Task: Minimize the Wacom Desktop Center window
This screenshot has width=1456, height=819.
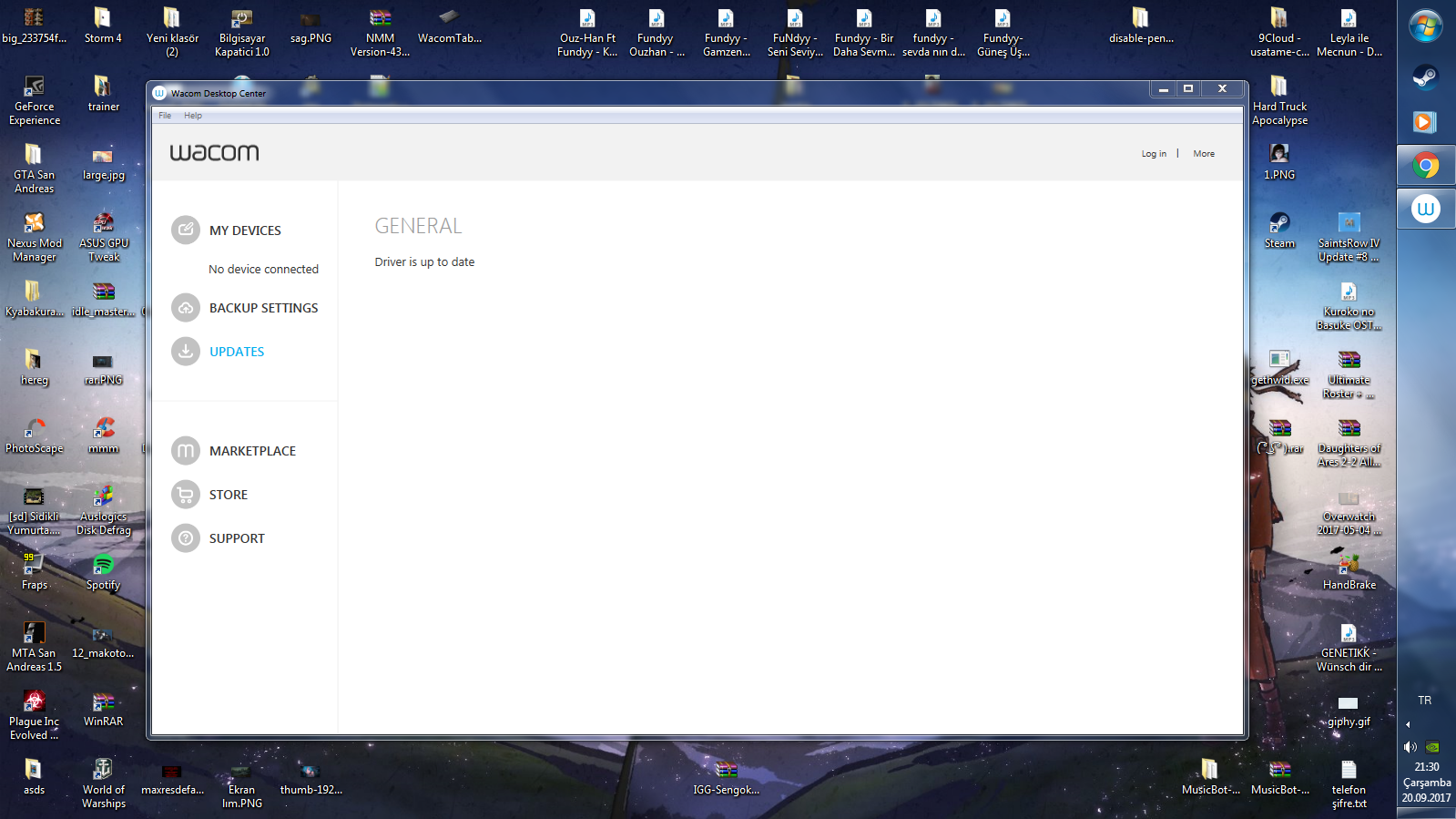Action: point(1163,88)
